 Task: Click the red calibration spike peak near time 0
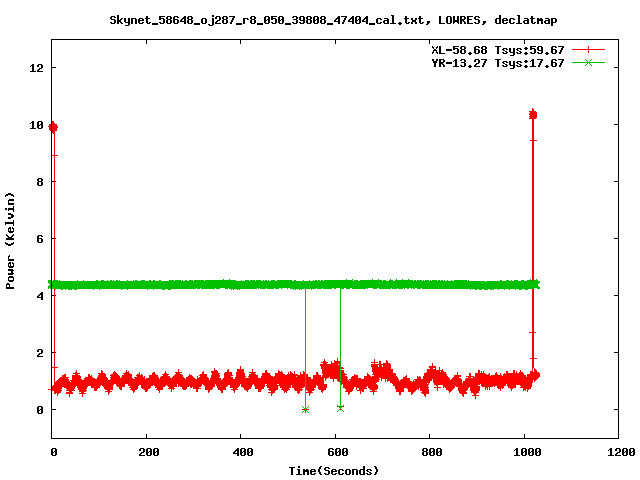[53, 127]
